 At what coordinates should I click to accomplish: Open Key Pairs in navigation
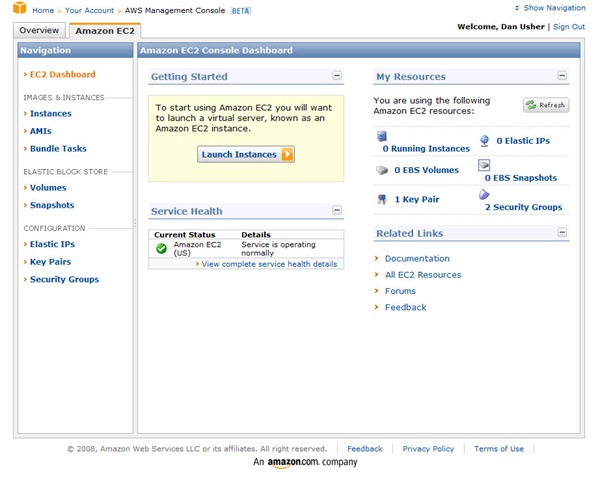click(x=51, y=262)
